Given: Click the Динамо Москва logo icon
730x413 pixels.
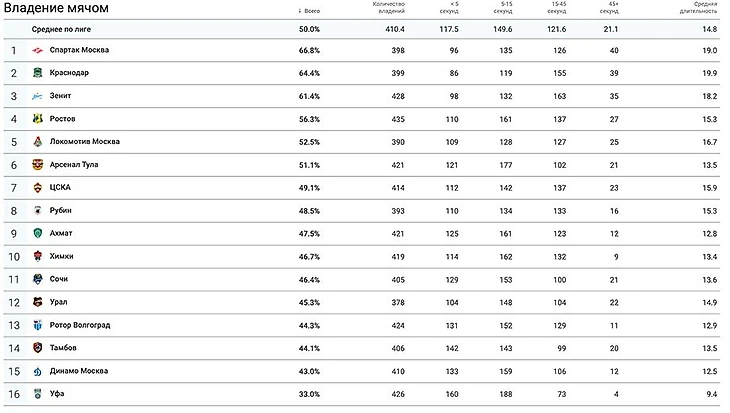Looking at the screenshot, I should (x=37, y=371).
